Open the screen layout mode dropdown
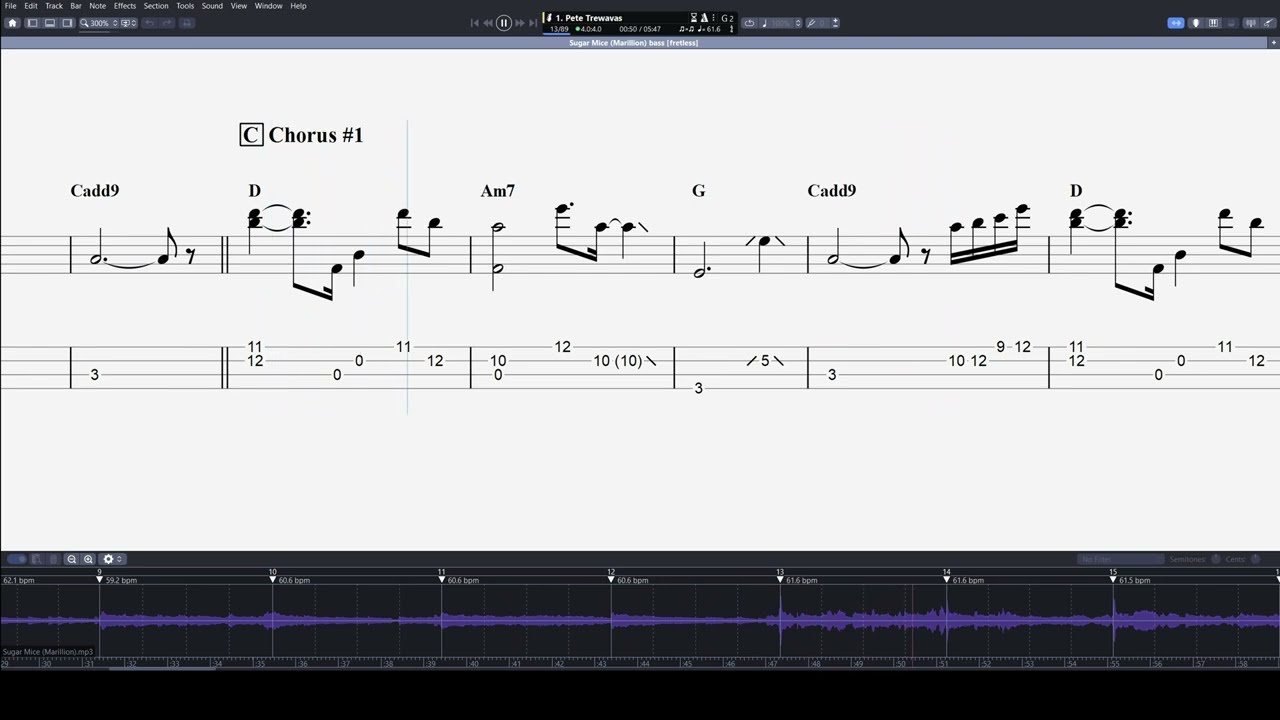The image size is (1280, 720). (x=129, y=23)
